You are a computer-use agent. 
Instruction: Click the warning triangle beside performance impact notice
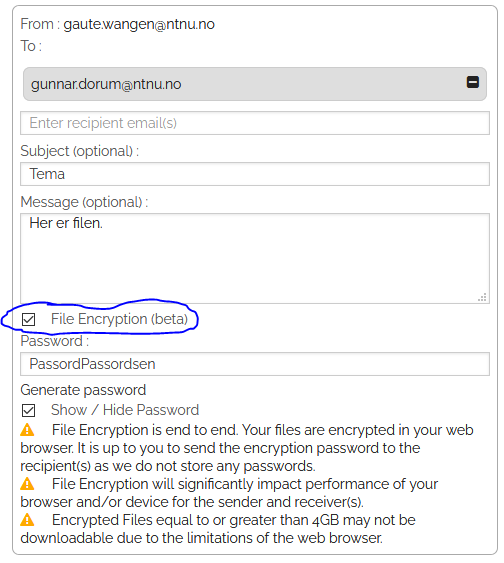click(x=27, y=484)
